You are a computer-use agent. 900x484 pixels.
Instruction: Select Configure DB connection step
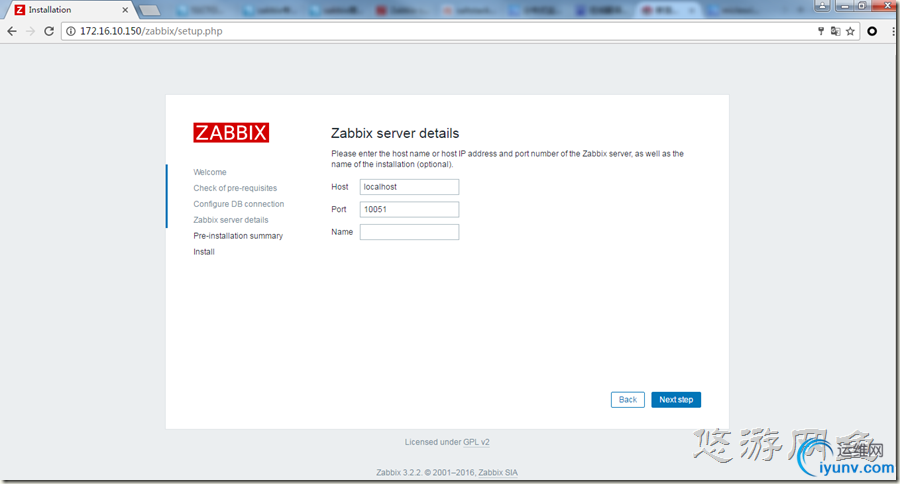[x=238, y=204]
